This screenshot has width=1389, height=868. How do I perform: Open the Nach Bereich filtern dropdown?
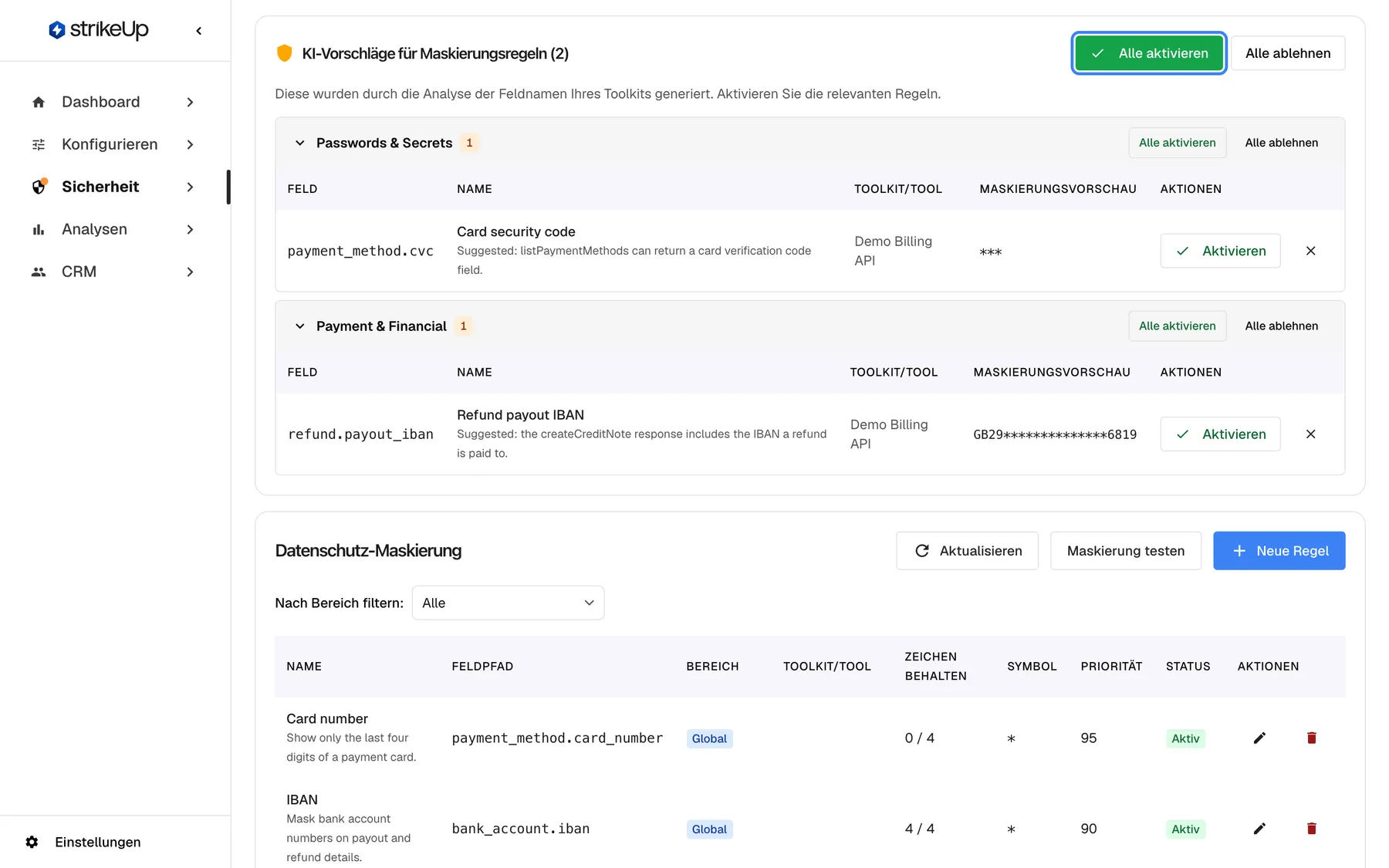pyautogui.click(x=508, y=603)
